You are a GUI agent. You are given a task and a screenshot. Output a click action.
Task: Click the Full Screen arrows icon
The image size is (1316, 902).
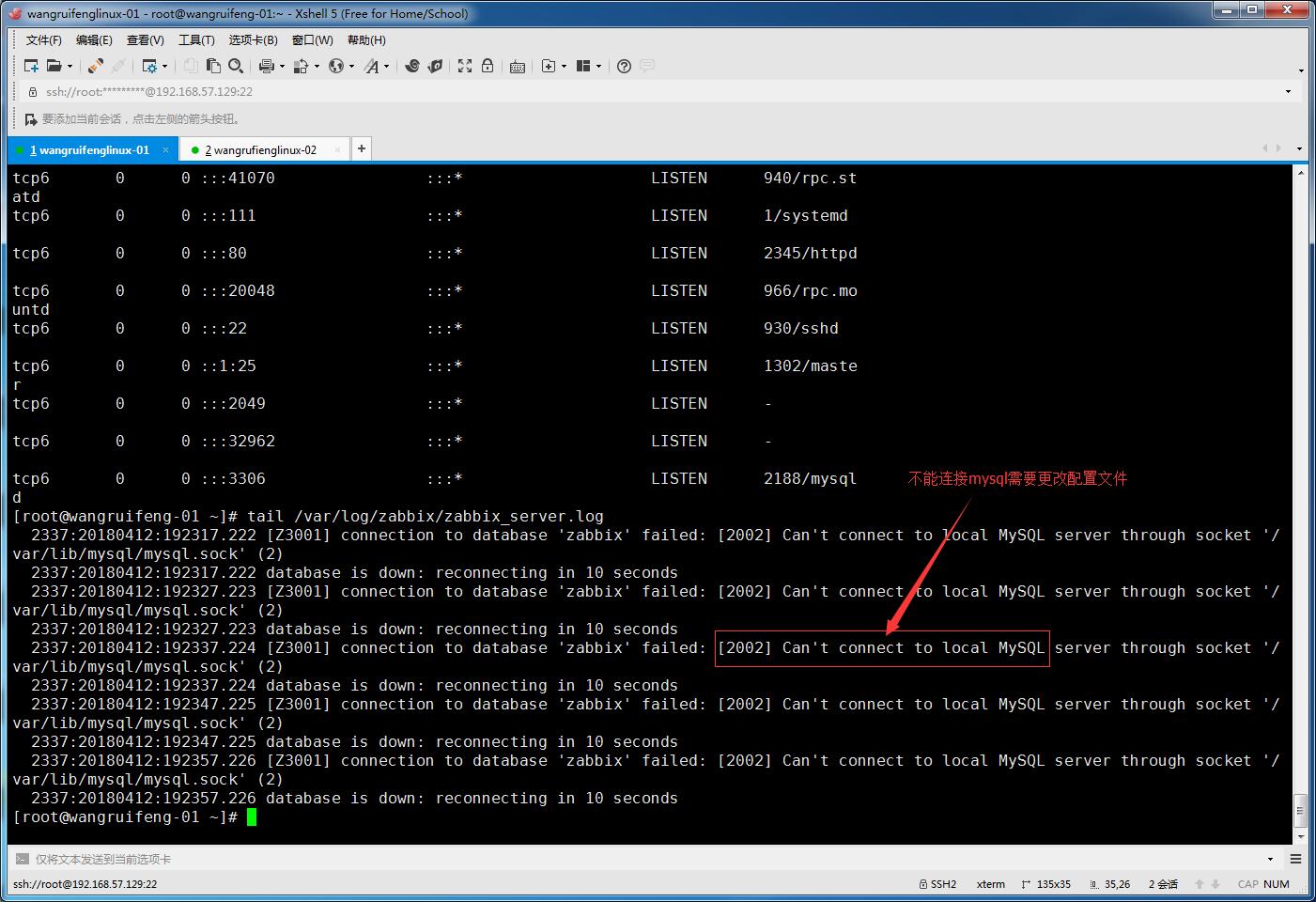click(x=465, y=66)
